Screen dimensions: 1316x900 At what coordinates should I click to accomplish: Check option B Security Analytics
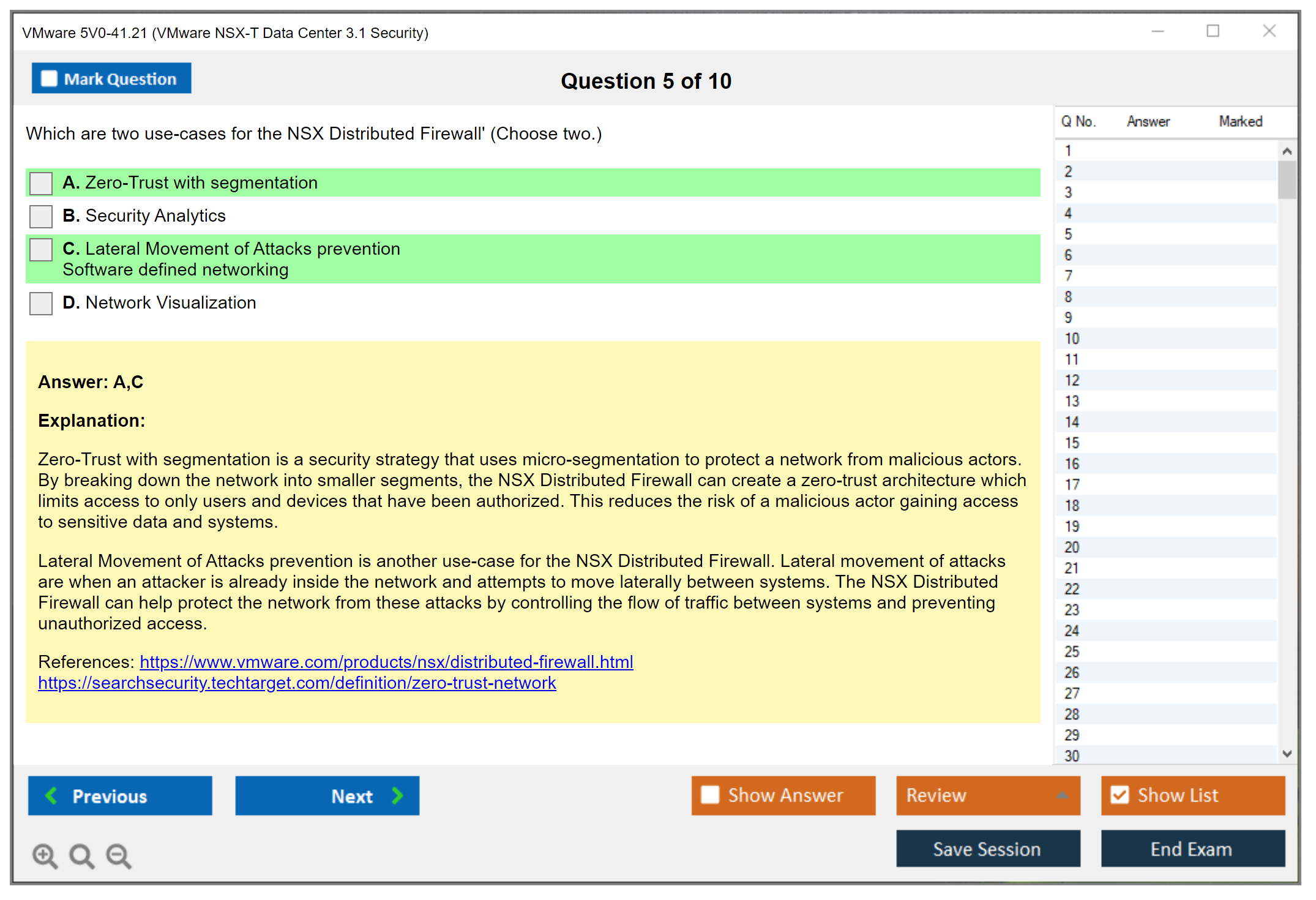[x=41, y=216]
